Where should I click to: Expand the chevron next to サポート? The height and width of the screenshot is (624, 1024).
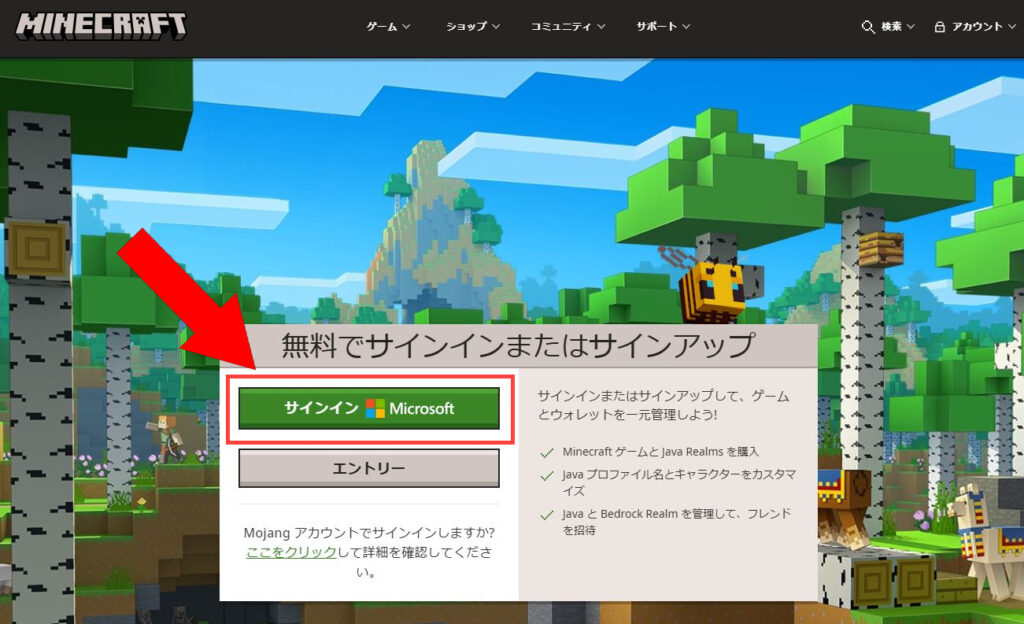[686, 27]
